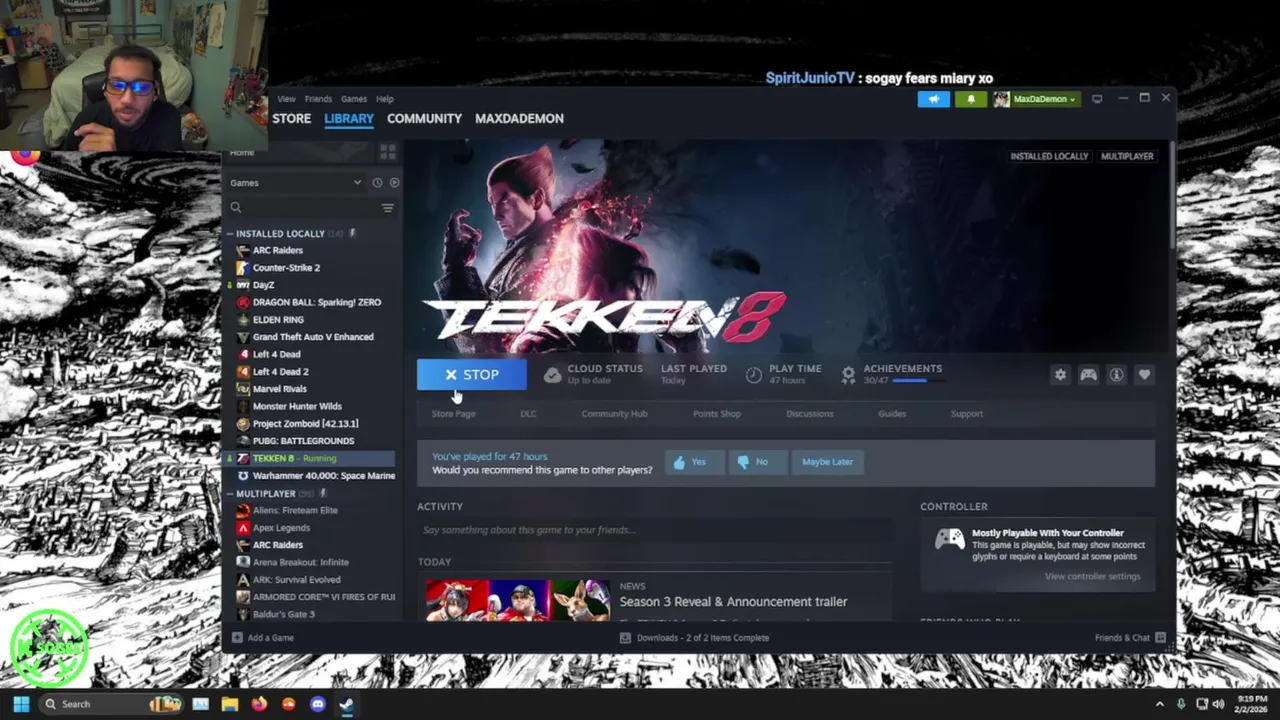The height and width of the screenshot is (720, 1280).
Task: Open the Points Shop link
Action: click(x=717, y=414)
